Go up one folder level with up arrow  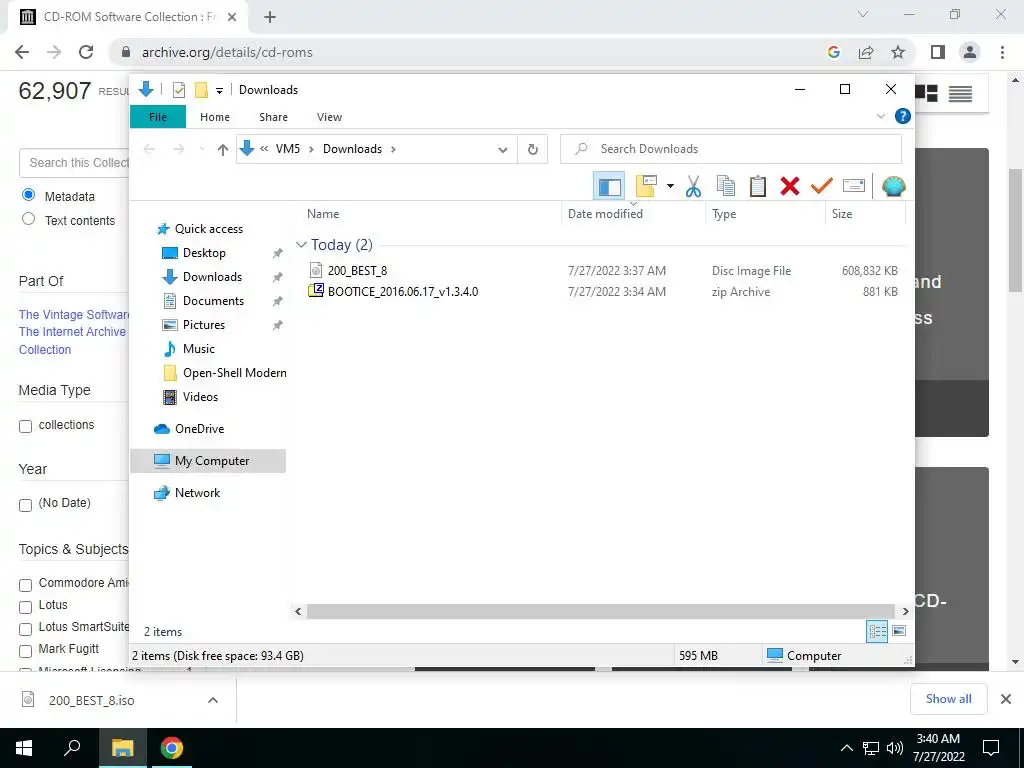[x=223, y=150]
